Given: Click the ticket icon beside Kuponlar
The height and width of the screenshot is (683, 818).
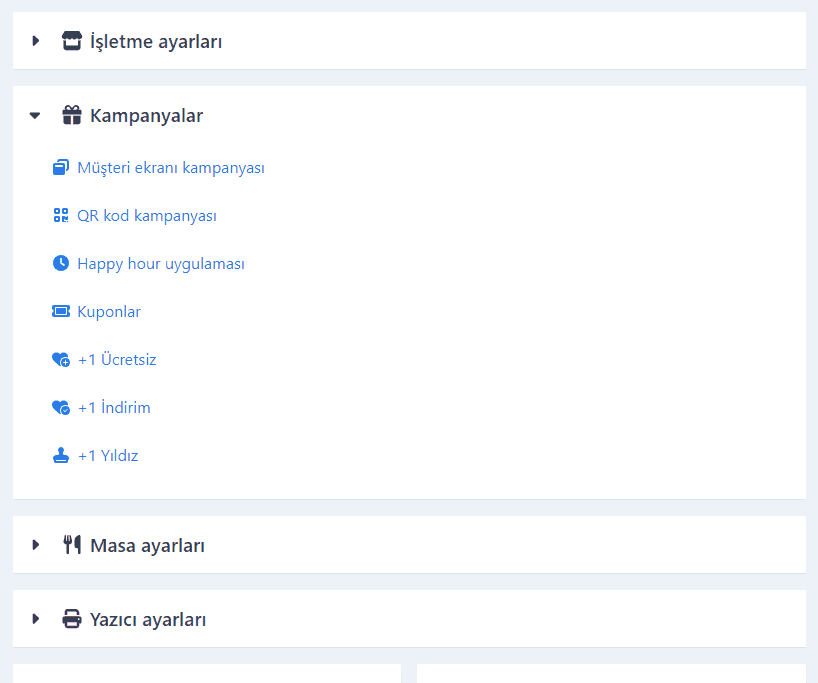Looking at the screenshot, I should (x=61, y=311).
